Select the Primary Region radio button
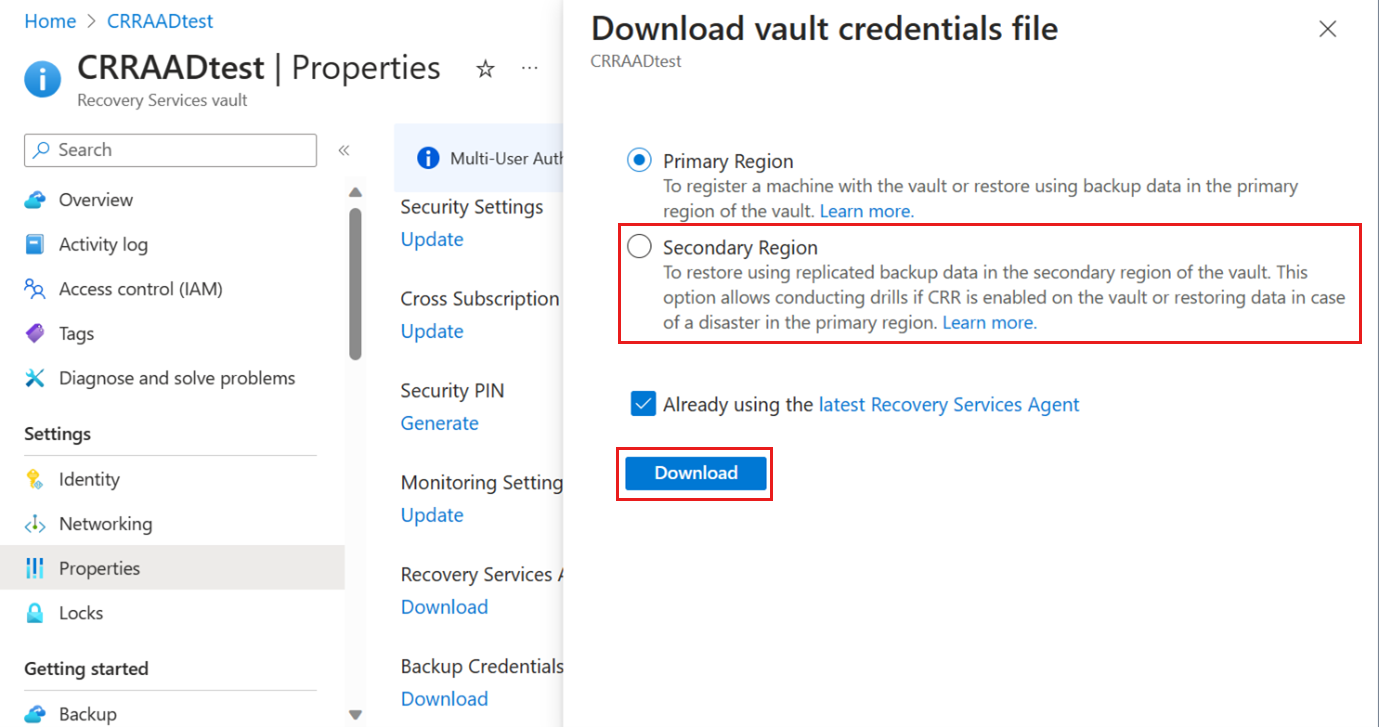 click(639, 160)
